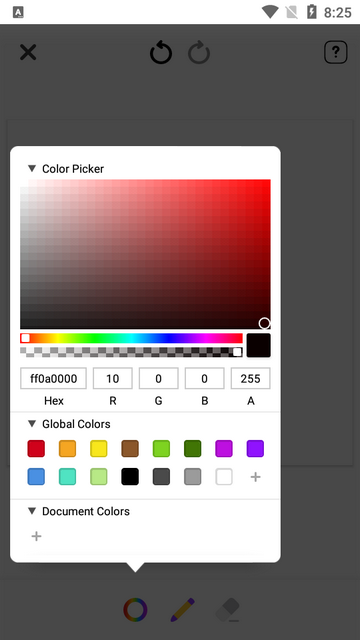360x640 pixels.
Task: Select the eraser tool
Action: pyautogui.click(x=228, y=610)
